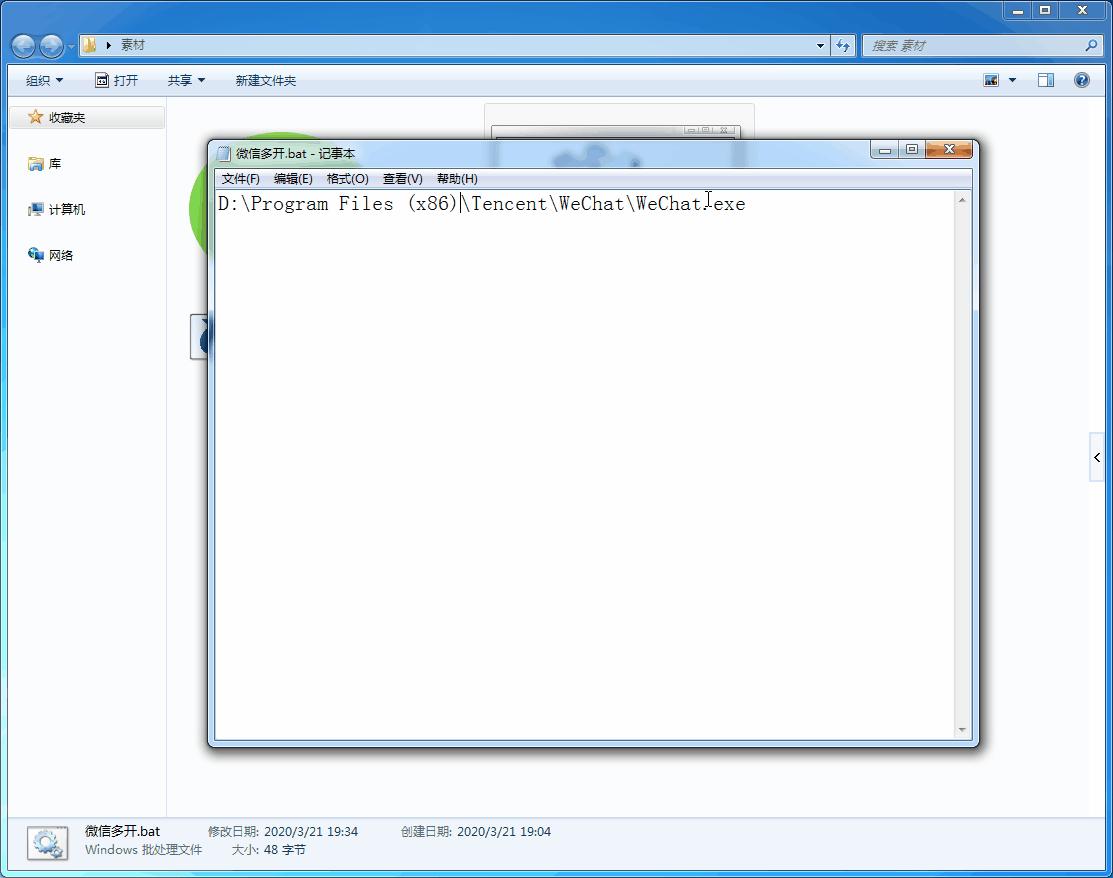The image size is (1113, 878).
Task: Toggle the preview pane icon
Action: pyautogui.click(x=1045, y=80)
